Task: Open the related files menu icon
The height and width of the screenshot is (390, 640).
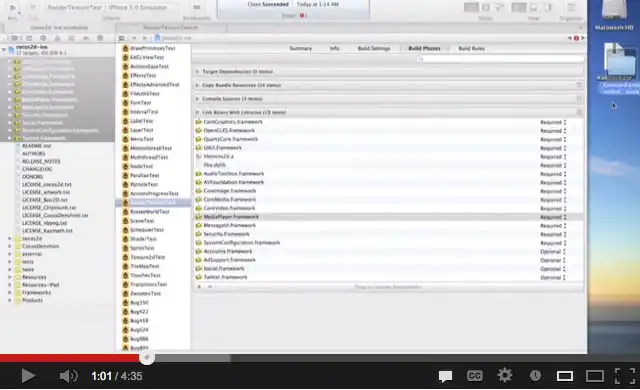Action: coord(121,38)
